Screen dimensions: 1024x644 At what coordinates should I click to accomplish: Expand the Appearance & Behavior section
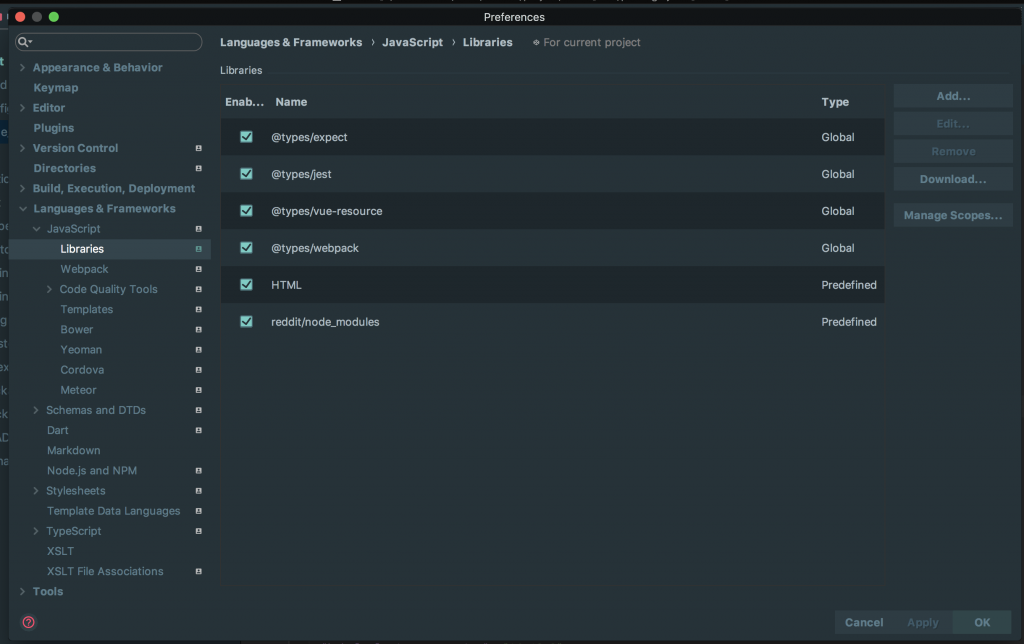(23, 68)
